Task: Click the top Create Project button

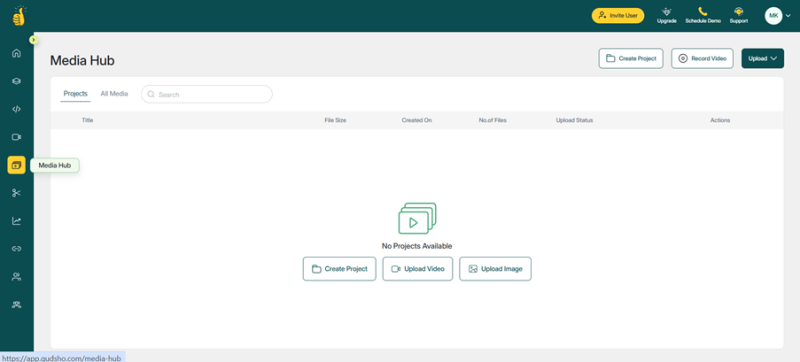Action: pos(631,59)
